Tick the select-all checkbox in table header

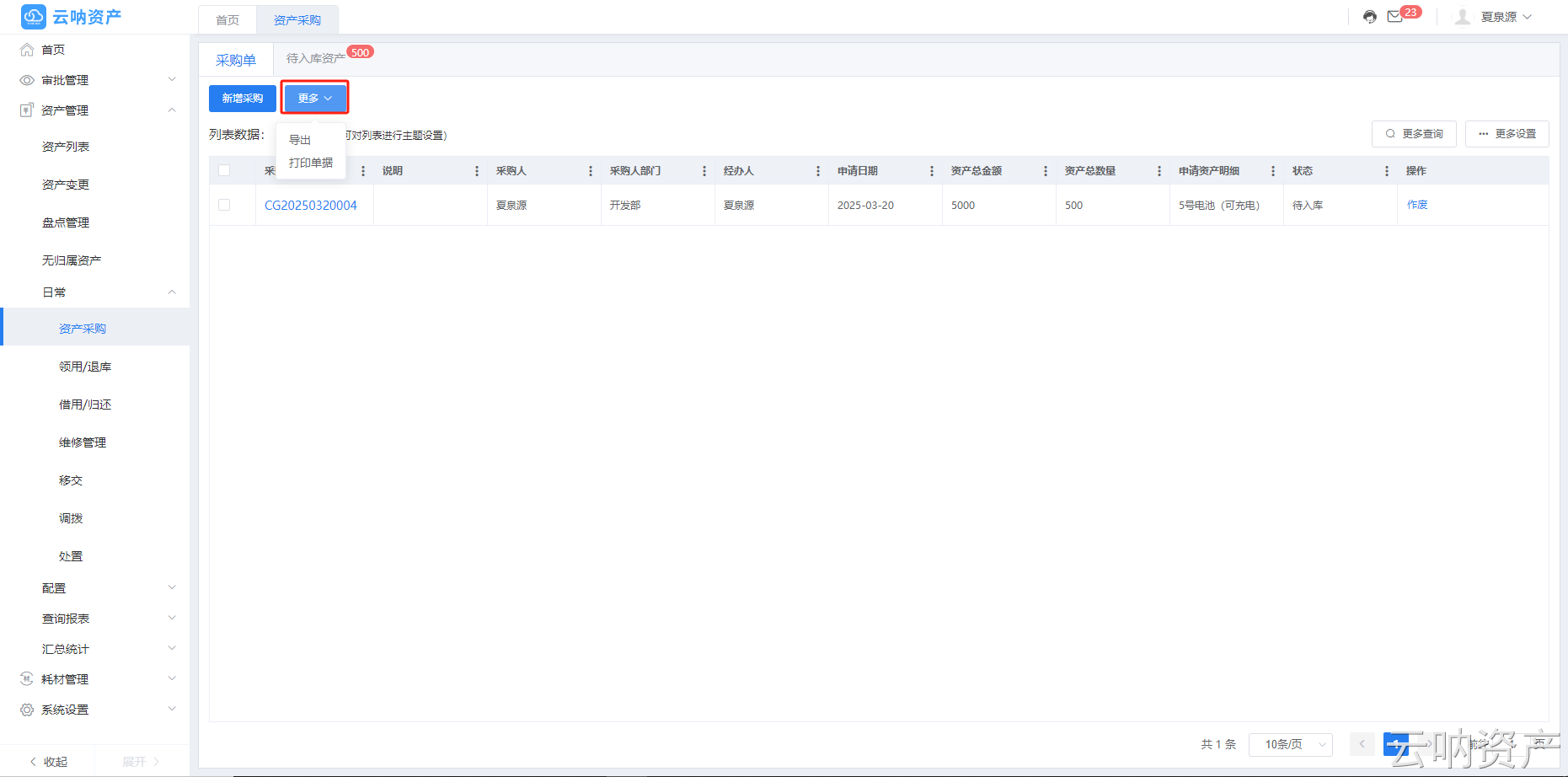(x=224, y=170)
